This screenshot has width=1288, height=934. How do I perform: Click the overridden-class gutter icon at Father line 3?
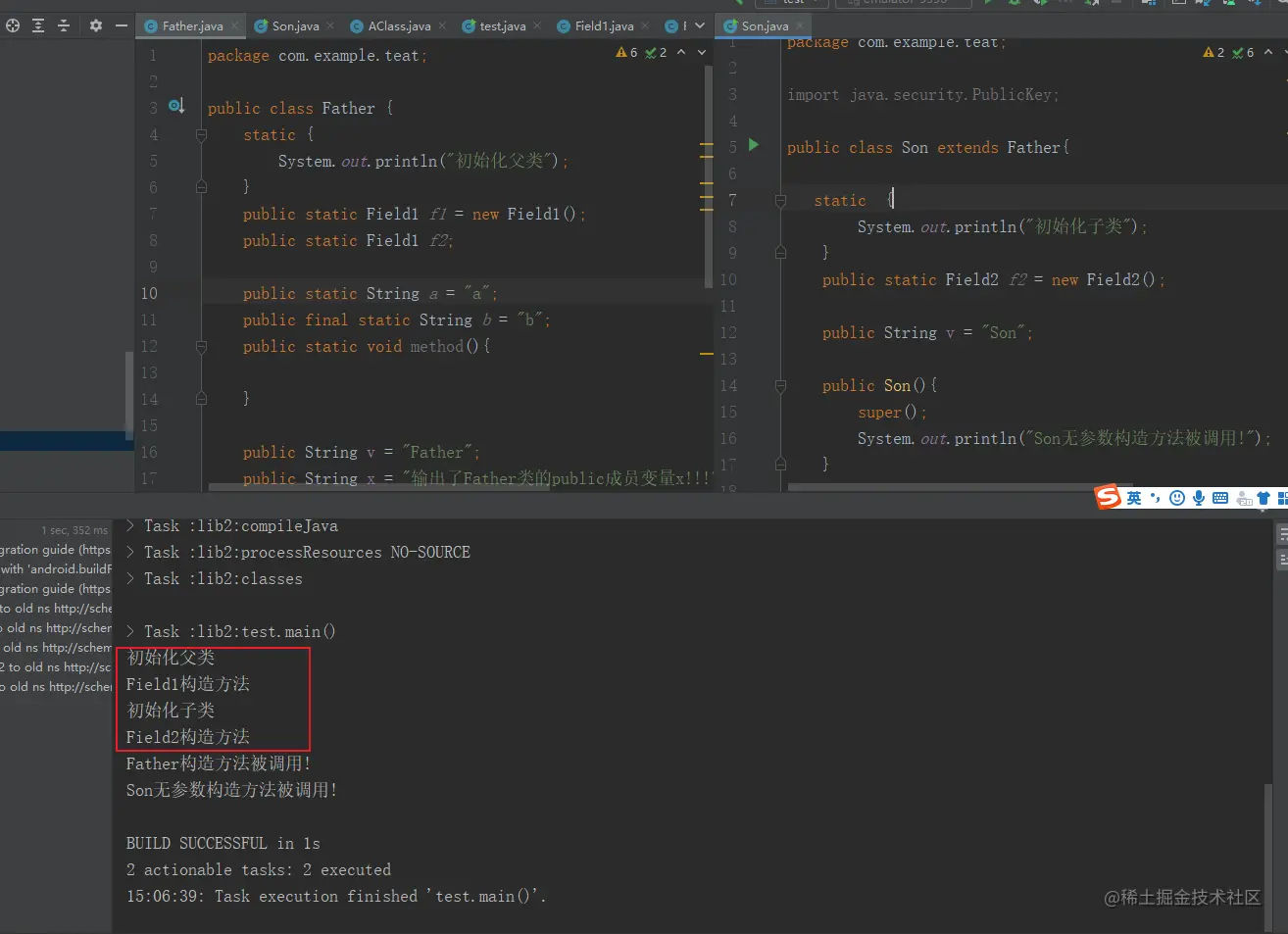(x=176, y=106)
